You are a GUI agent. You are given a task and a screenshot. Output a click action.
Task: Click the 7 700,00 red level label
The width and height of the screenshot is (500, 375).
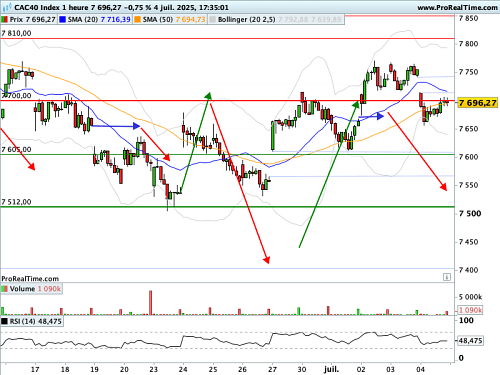(16, 96)
